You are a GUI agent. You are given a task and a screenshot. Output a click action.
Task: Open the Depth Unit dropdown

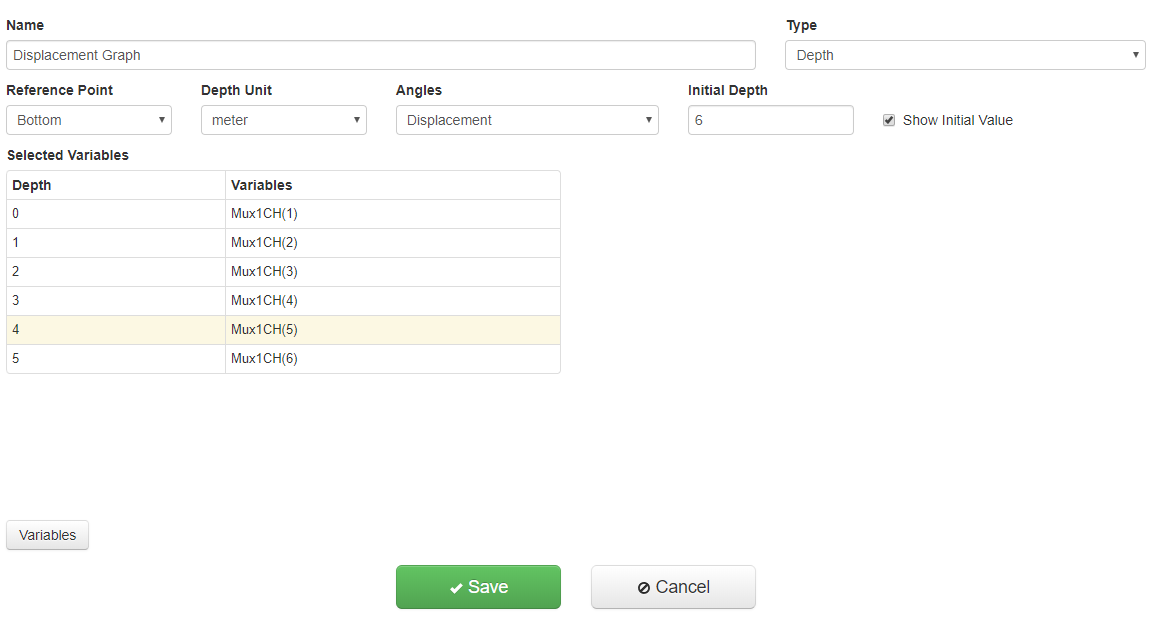(x=284, y=120)
